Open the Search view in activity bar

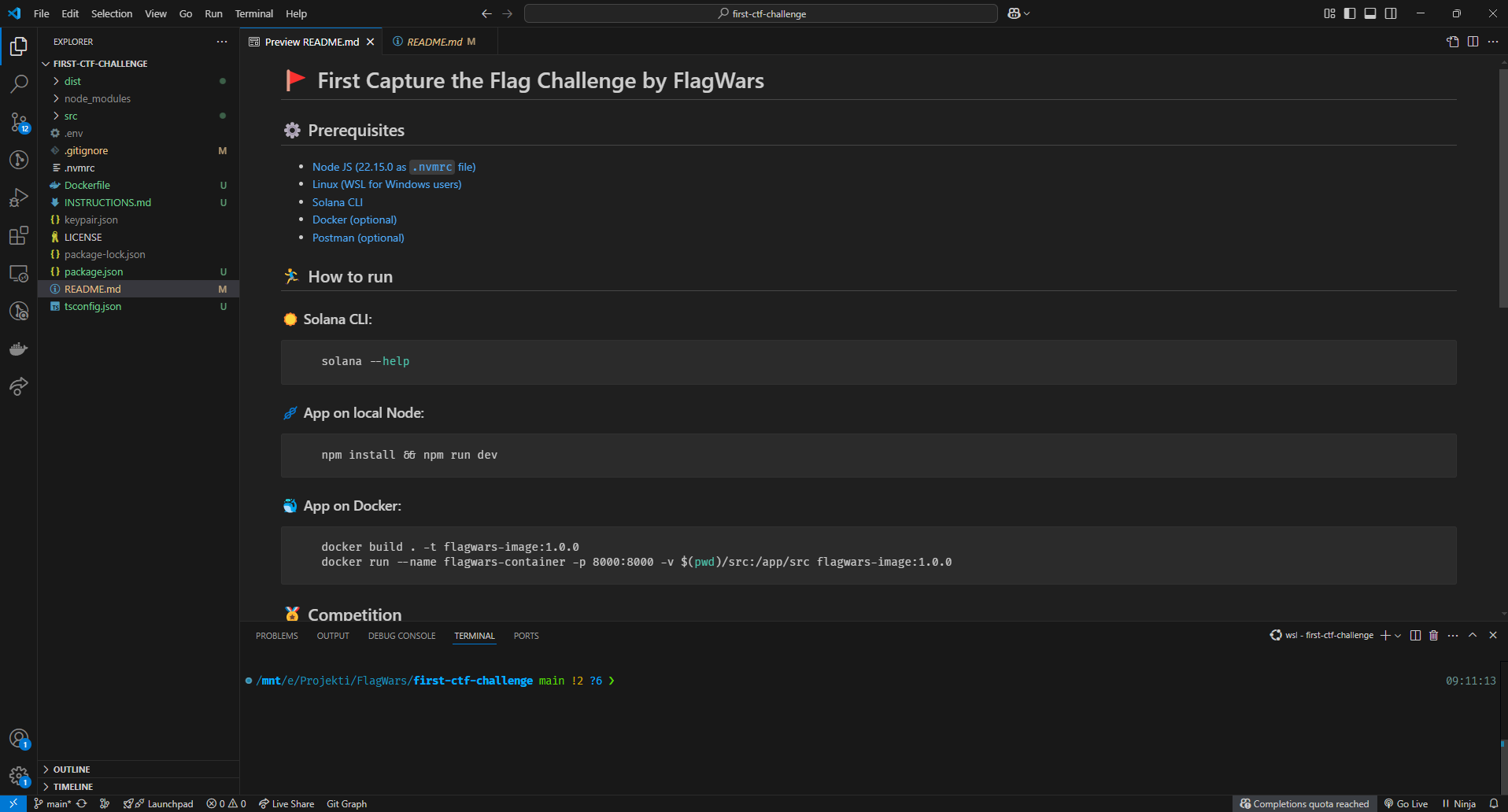(x=19, y=83)
